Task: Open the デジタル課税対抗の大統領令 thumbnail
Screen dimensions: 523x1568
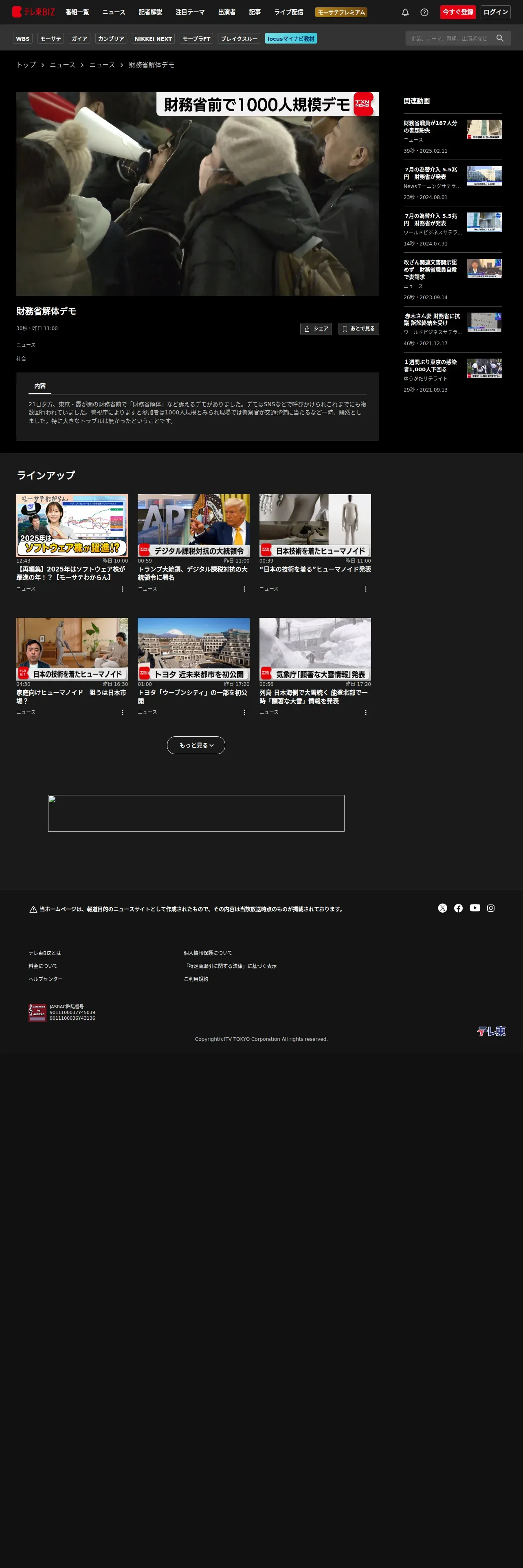Action: (x=193, y=525)
